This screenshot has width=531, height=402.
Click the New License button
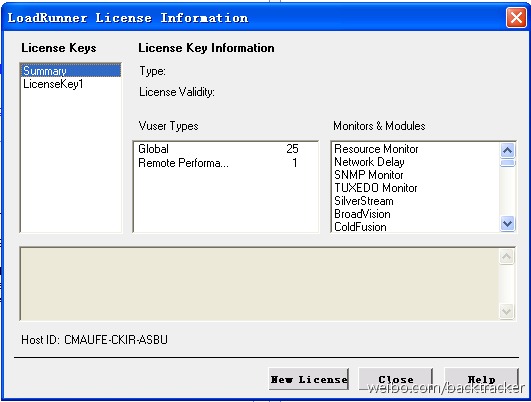309,379
